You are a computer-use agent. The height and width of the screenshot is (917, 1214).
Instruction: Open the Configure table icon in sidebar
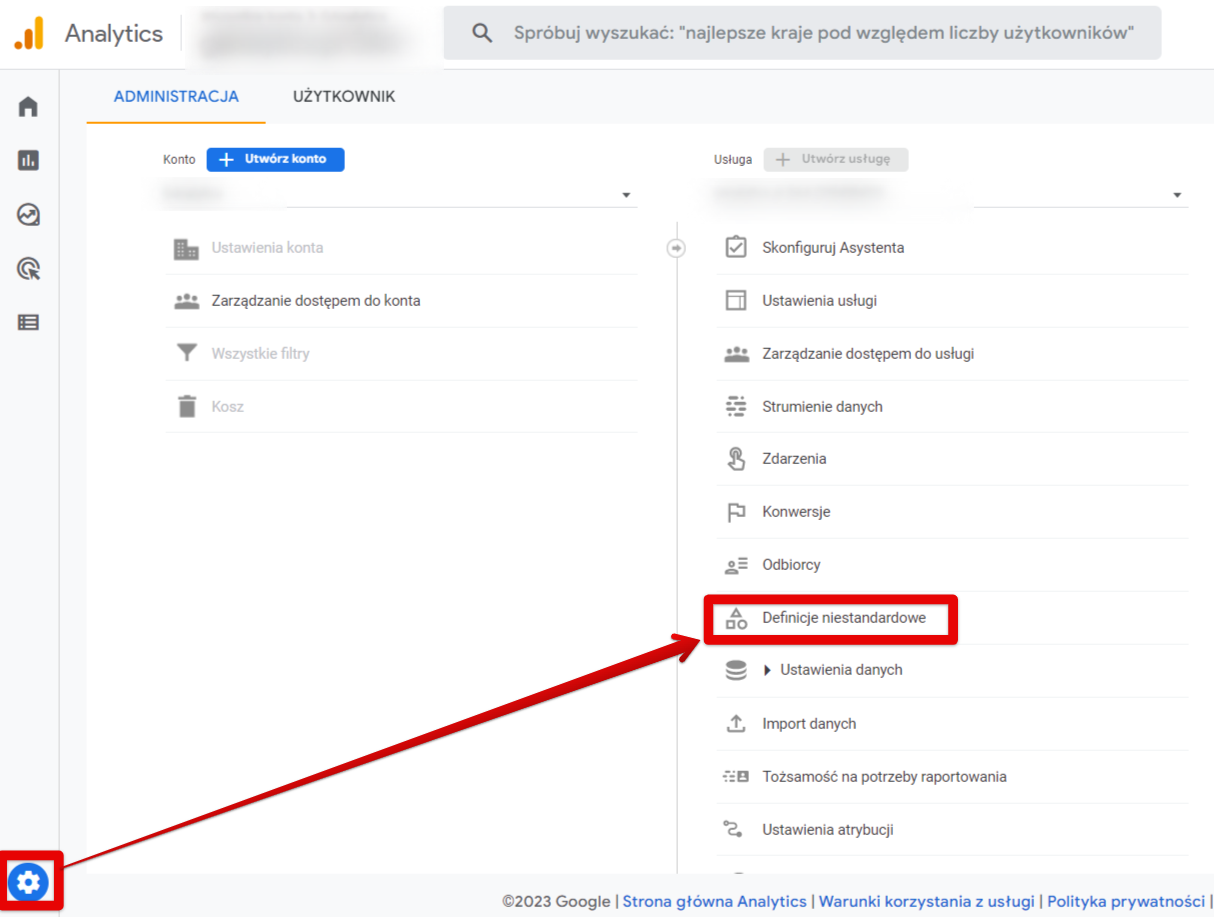point(28,322)
